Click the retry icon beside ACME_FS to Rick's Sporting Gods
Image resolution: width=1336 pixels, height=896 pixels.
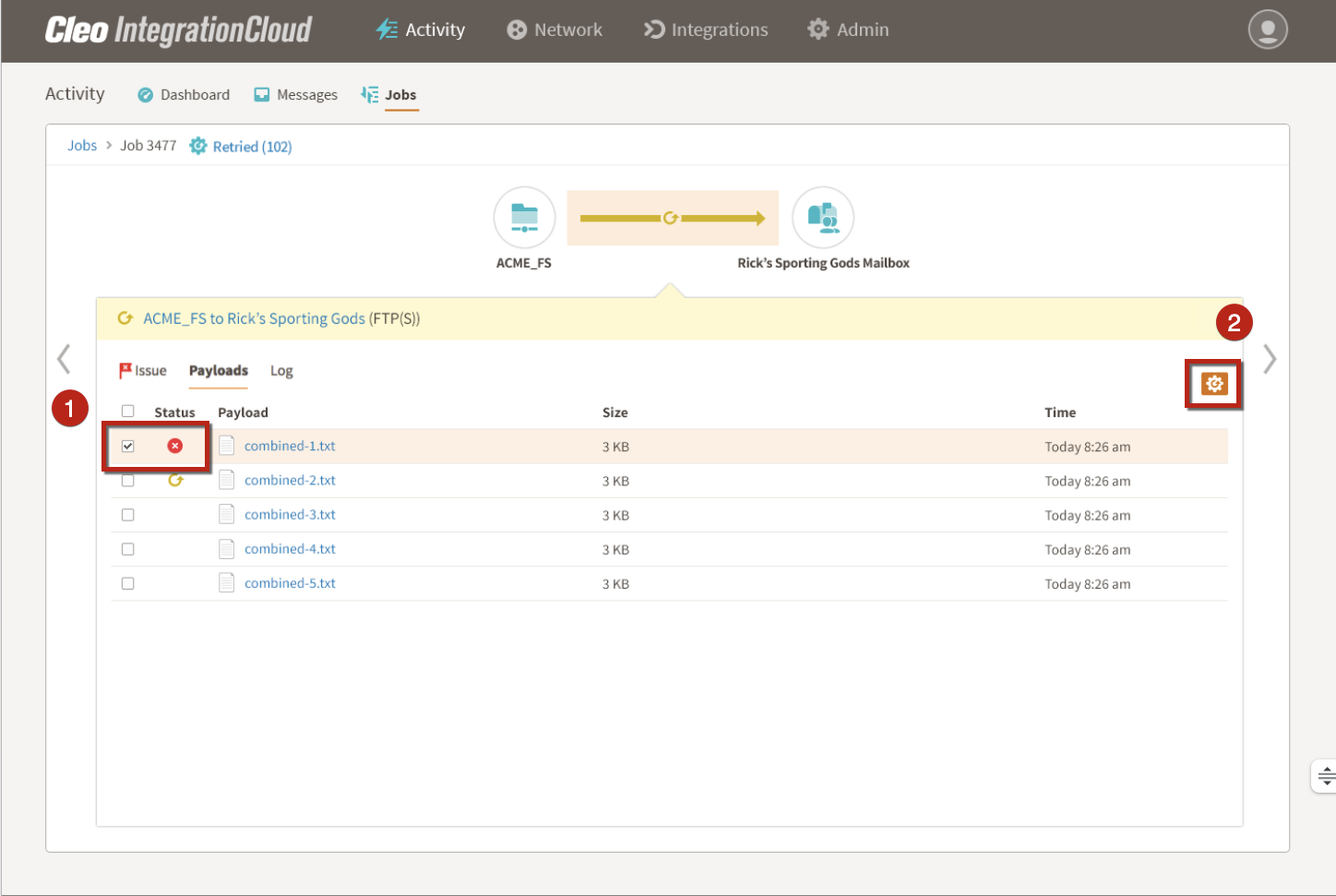pyautogui.click(x=125, y=318)
